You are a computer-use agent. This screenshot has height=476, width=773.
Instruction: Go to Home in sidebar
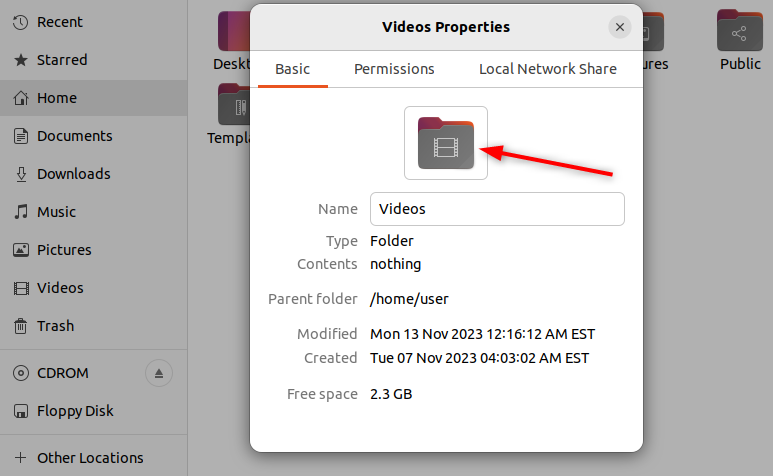(x=57, y=98)
